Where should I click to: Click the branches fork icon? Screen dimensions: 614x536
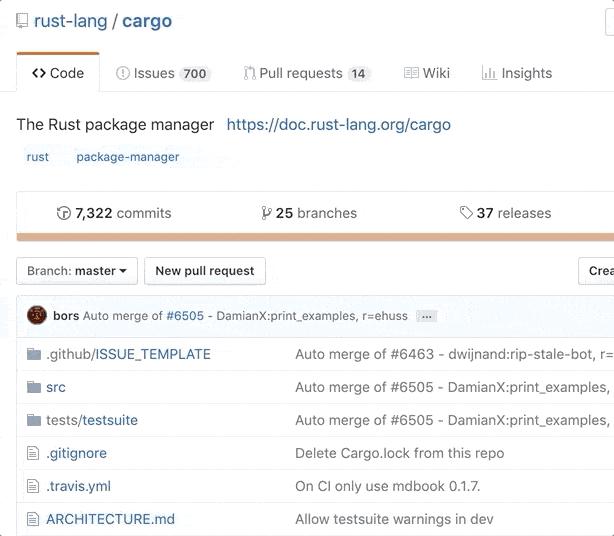tap(266, 213)
